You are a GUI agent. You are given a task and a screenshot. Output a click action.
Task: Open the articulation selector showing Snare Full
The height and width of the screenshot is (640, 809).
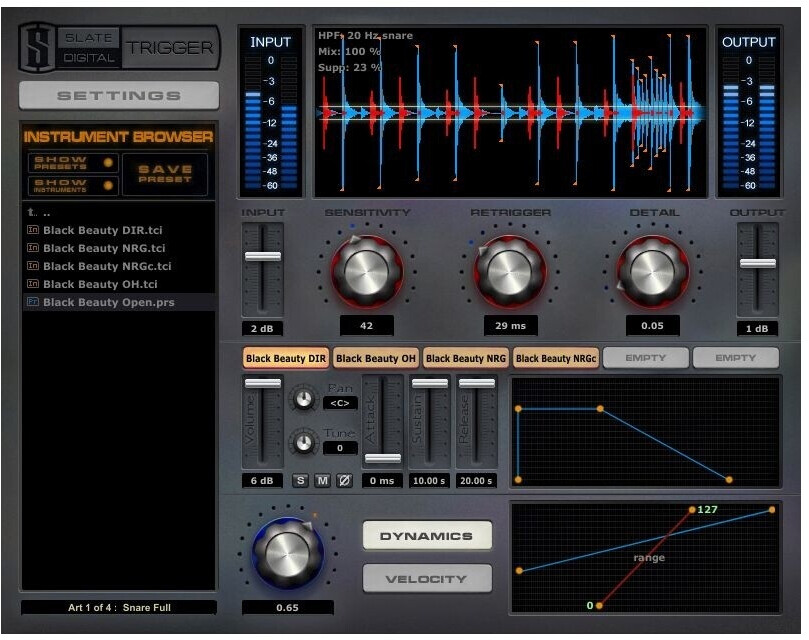[x=119, y=607]
